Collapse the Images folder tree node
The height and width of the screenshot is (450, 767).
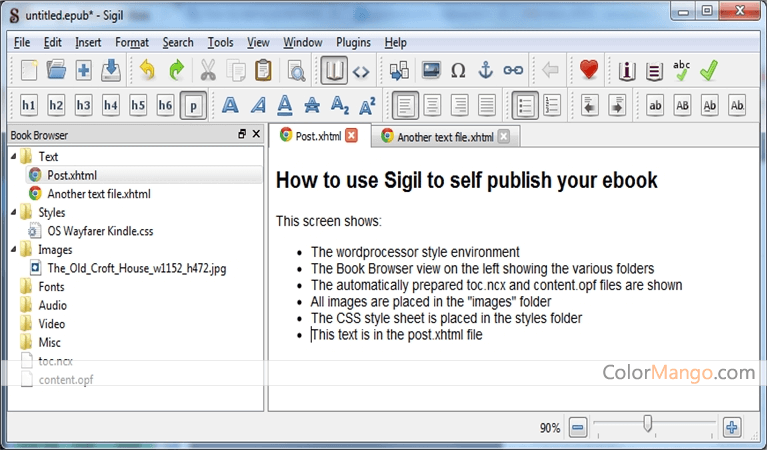pyautogui.click(x=14, y=250)
